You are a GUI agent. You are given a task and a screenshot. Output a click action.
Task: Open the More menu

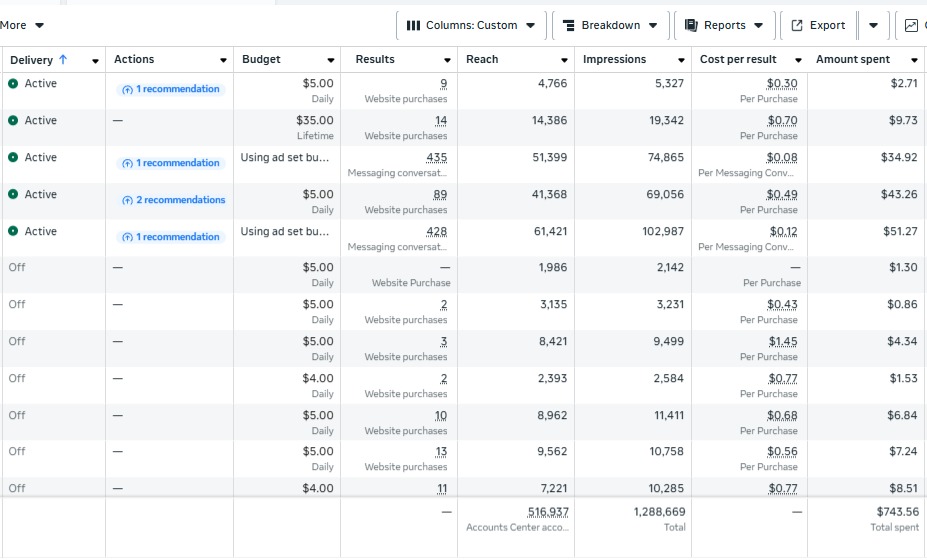coord(22,25)
